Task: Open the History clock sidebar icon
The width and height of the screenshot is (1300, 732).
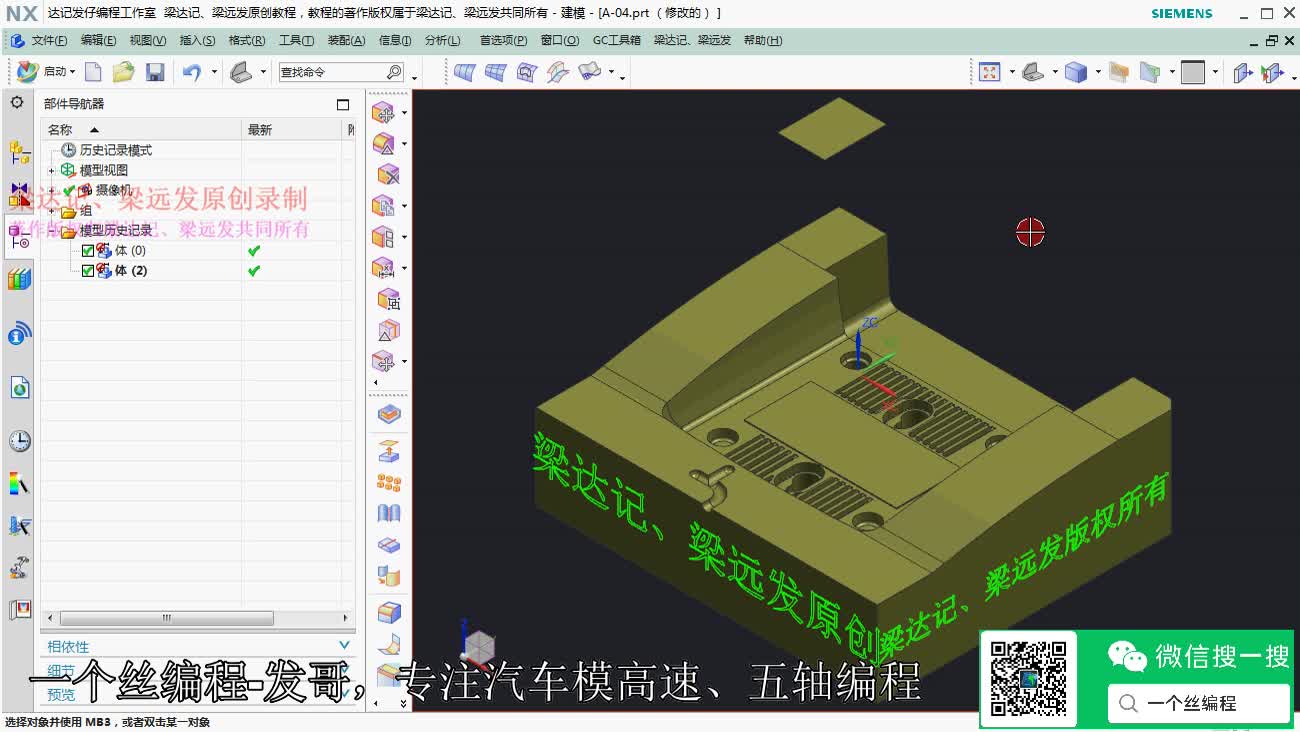Action: [x=19, y=441]
